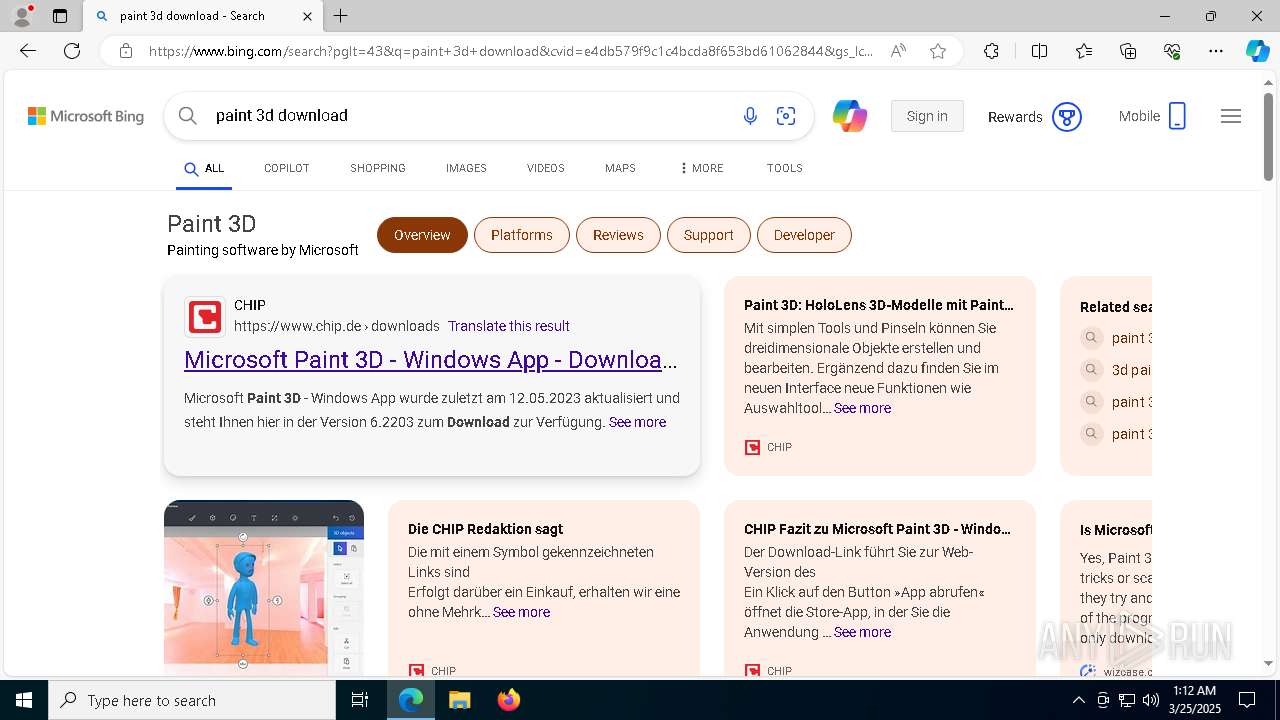The image size is (1280, 720).
Task: Open the TOOLS filter option
Action: [x=785, y=168]
